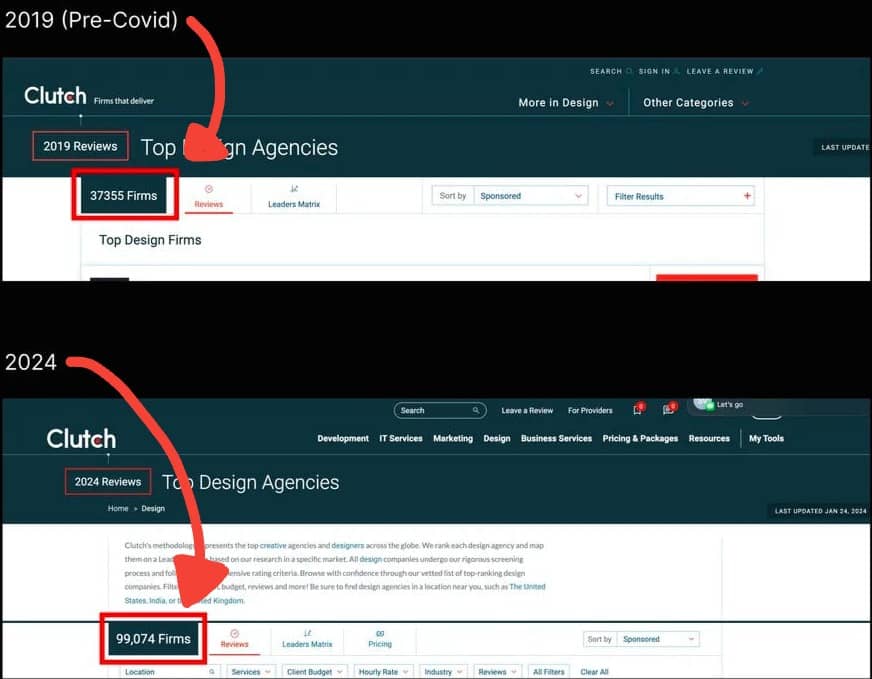
Task: Open the Business Services menu
Action: 556,438
